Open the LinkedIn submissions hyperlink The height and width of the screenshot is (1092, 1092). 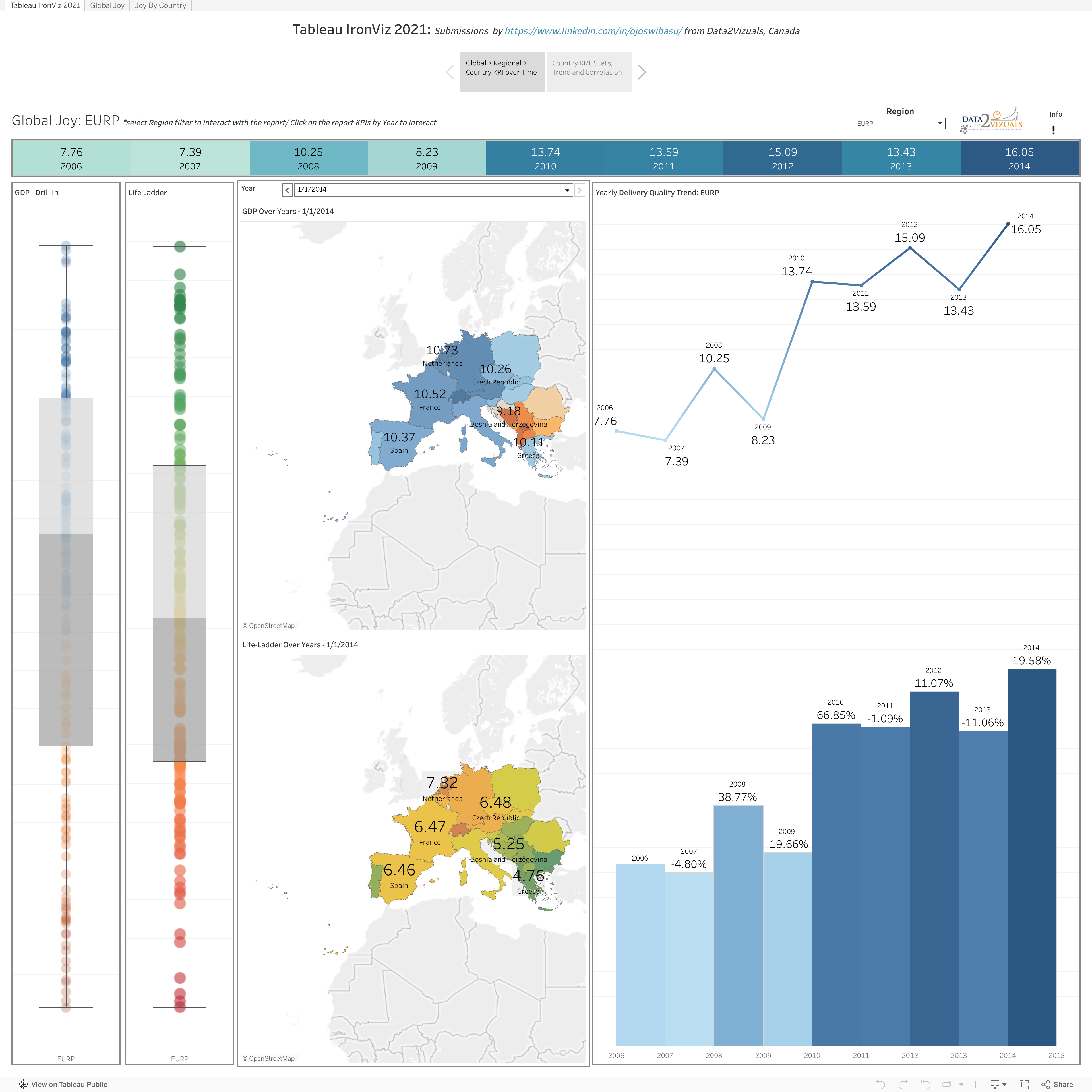(593, 31)
